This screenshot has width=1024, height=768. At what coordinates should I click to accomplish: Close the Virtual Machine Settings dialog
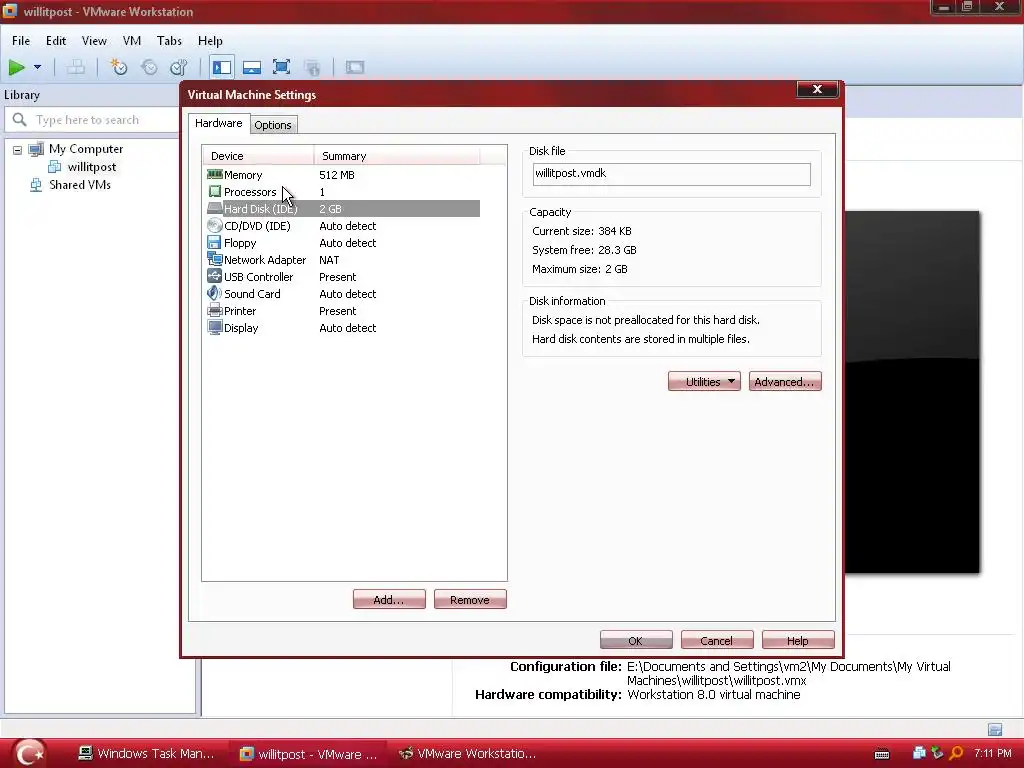coord(817,89)
